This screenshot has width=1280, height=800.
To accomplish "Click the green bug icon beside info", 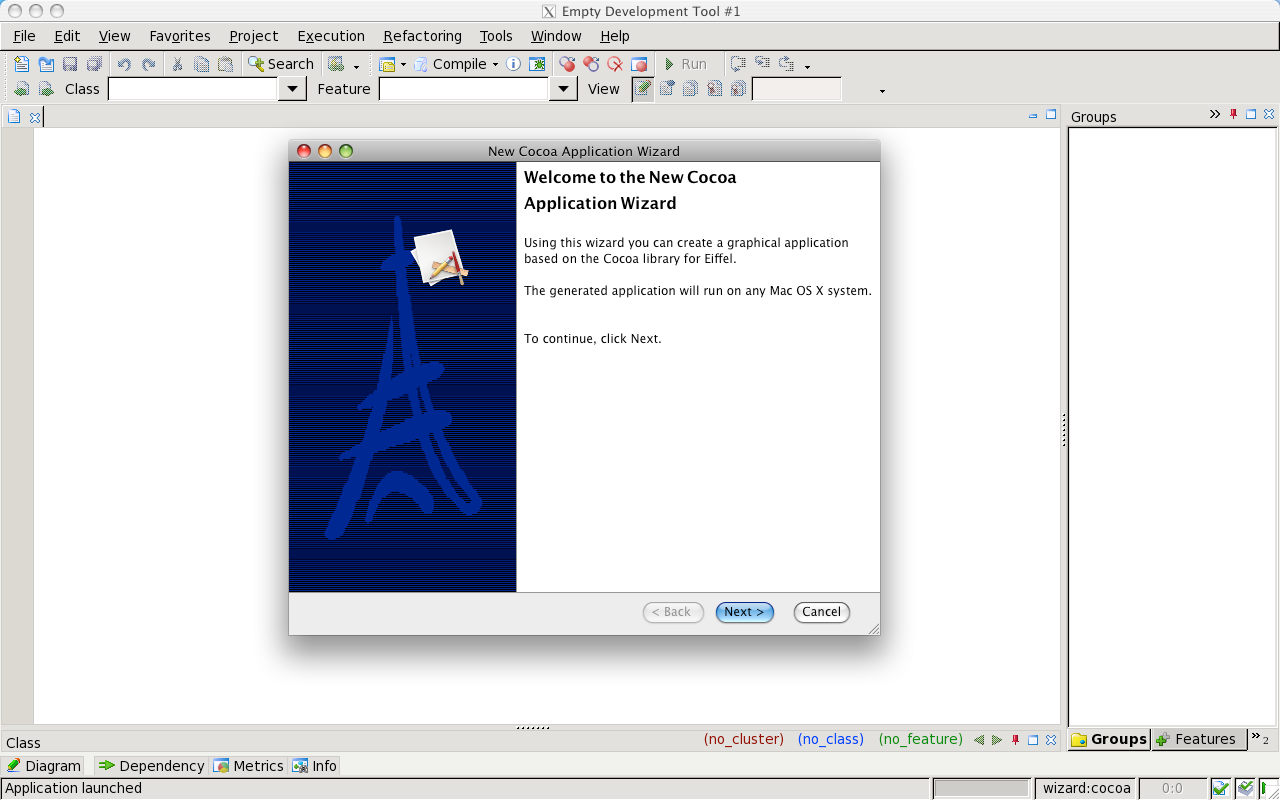I will click(x=537, y=64).
